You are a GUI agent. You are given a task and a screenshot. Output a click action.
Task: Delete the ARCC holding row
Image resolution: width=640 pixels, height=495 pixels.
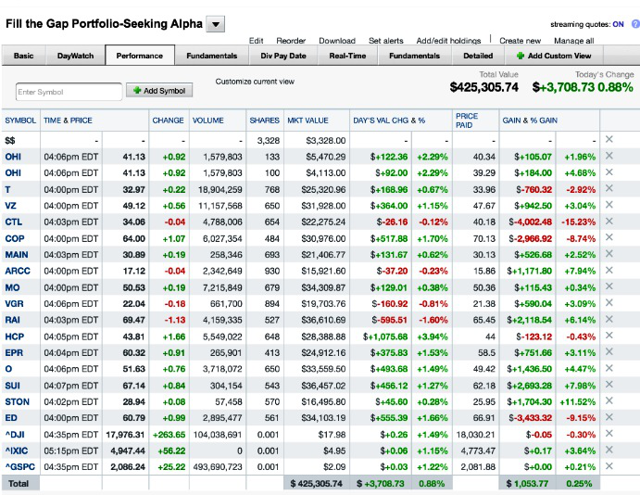click(x=609, y=270)
